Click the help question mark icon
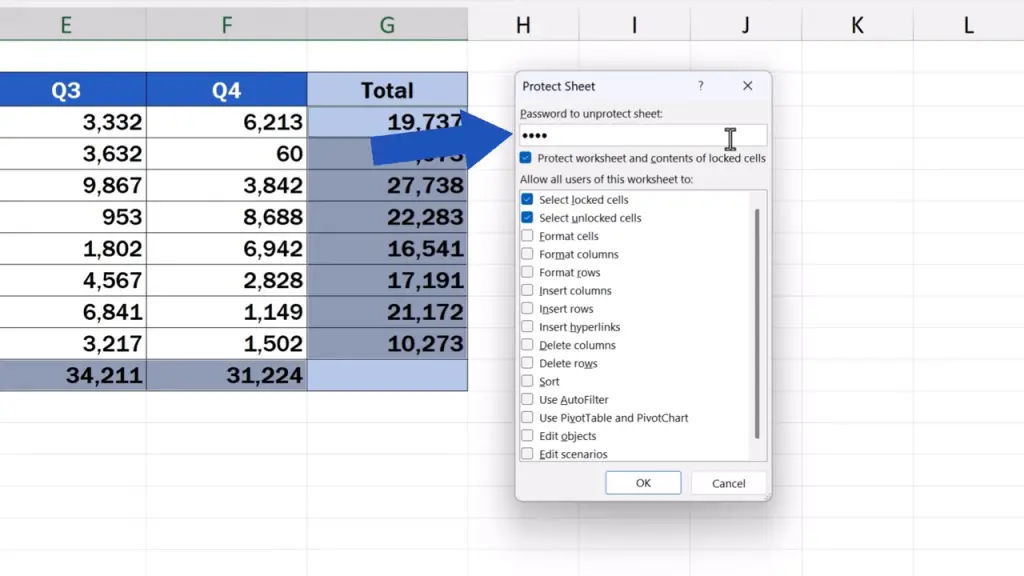Image resolution: width=1024 pixels, height=576 pixels. 700,87
